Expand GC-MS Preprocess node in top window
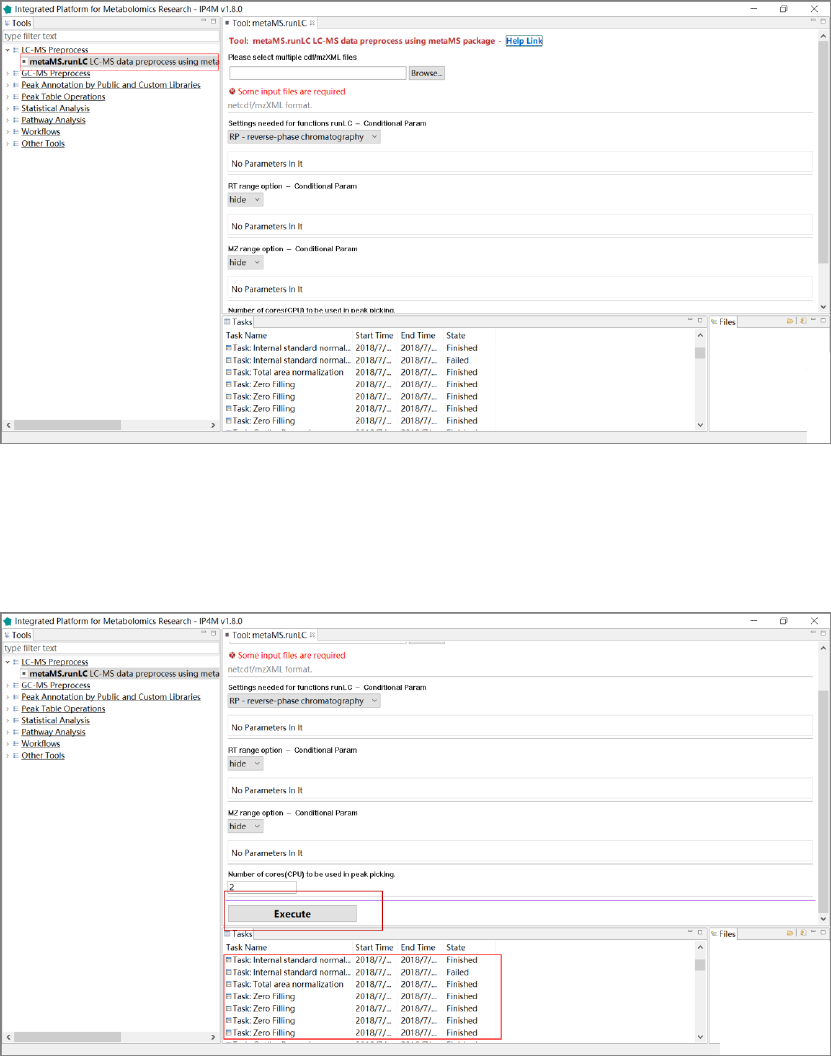831x1056 pixels. pos(7,73)
